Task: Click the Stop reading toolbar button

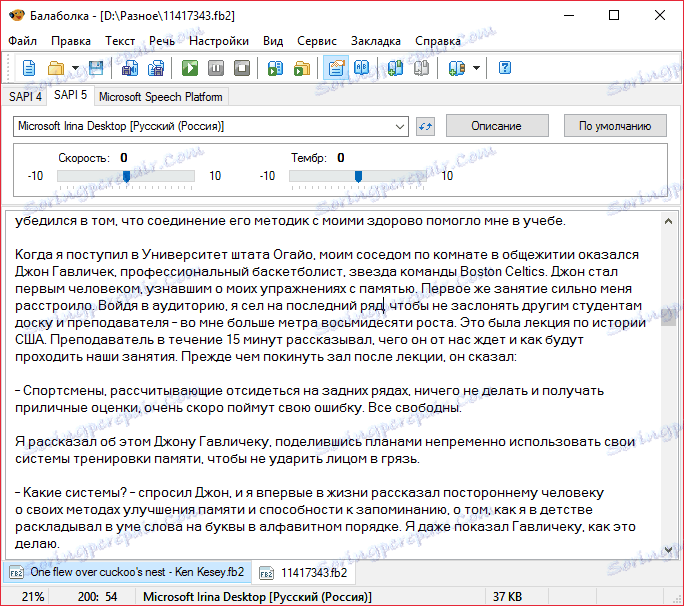Action: tap(242, 68)
